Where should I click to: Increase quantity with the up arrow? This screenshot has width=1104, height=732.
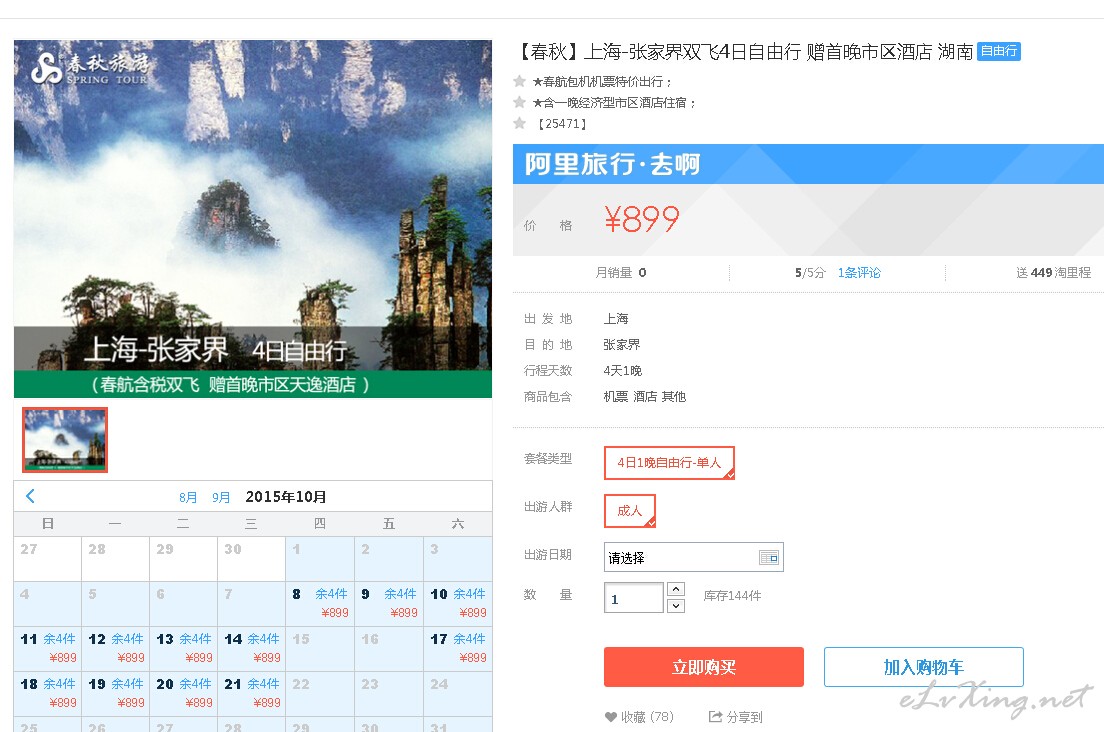(x=675, y=589)
